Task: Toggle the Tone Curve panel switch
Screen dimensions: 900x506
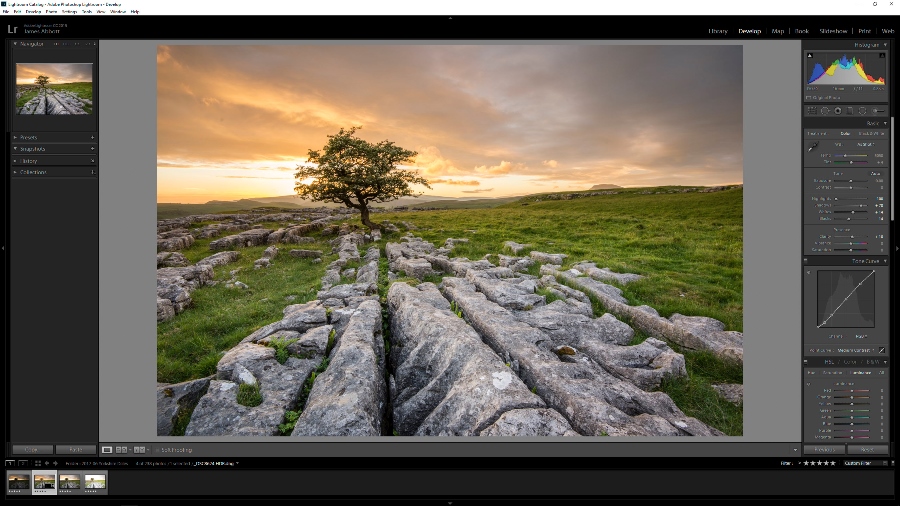Action: [x=807, y=260]
